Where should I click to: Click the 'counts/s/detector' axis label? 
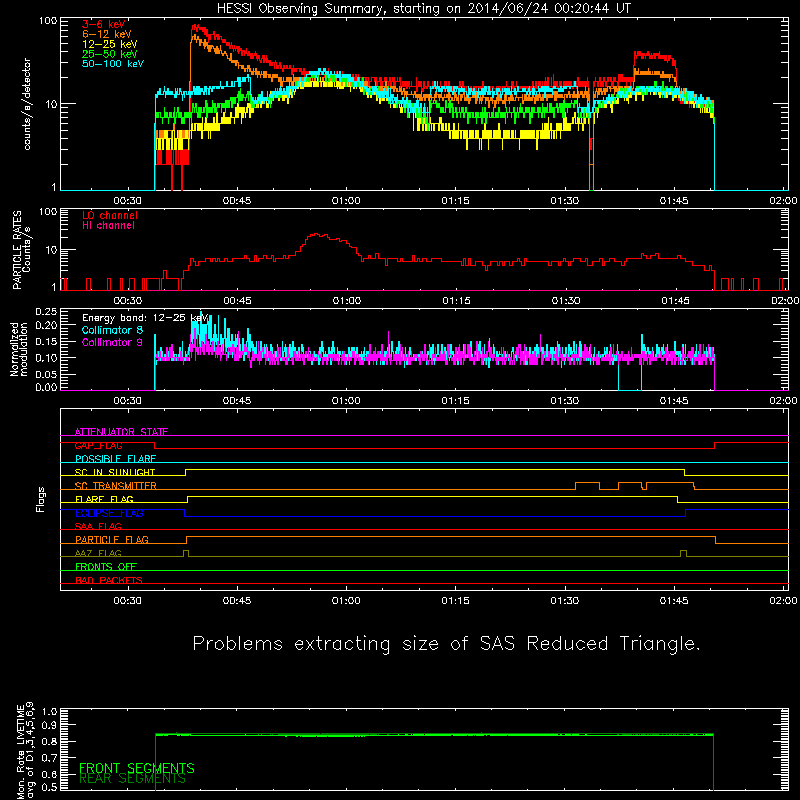pos(27,104)
